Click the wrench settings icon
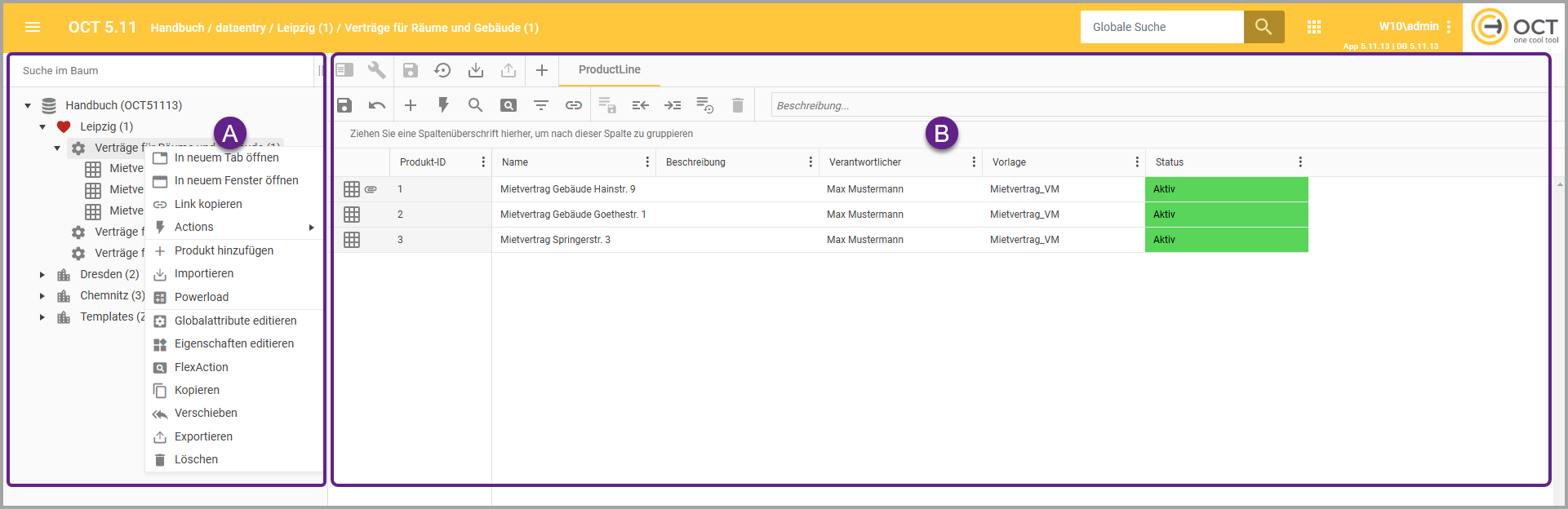1568x509 pixels. point(376,70)
